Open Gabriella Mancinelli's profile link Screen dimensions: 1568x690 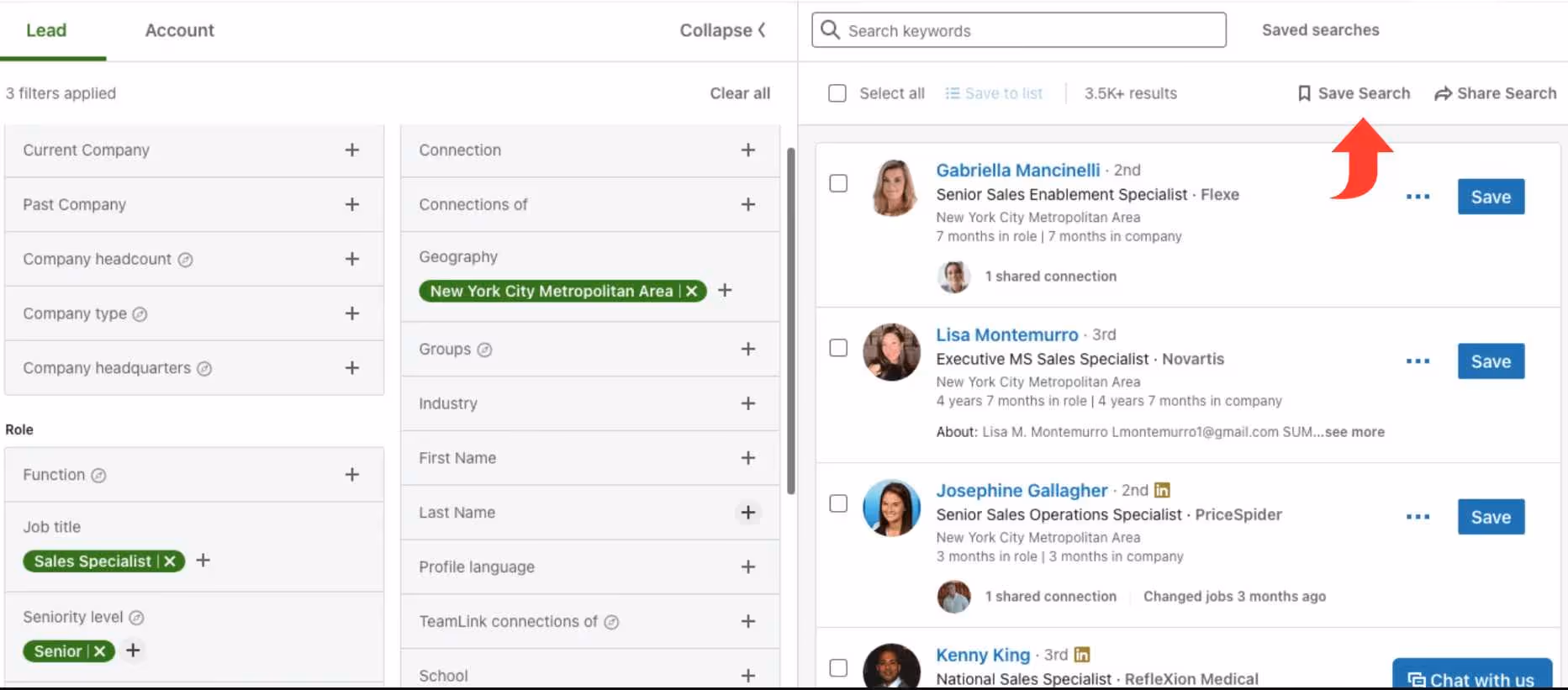coord(1017,170)
